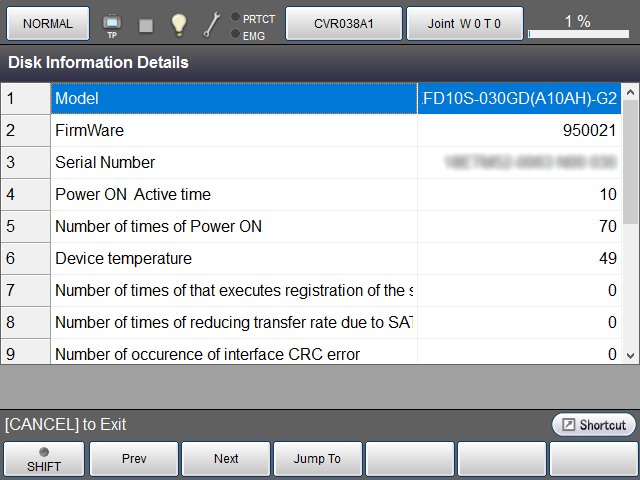Click the teach pendant TP icon

(111, 22)
